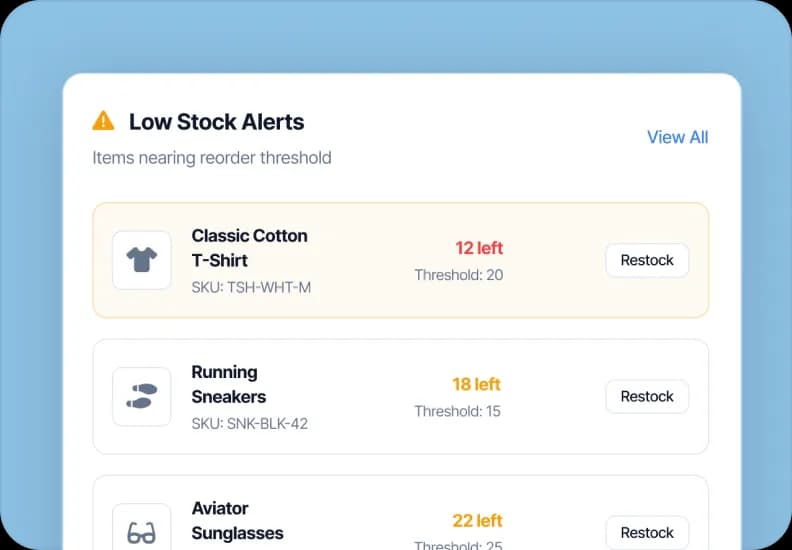The width and height of the screenshot is (792, 550).
Task: Select the Running Sneakers product name
Action: click(x=228, y=384)
